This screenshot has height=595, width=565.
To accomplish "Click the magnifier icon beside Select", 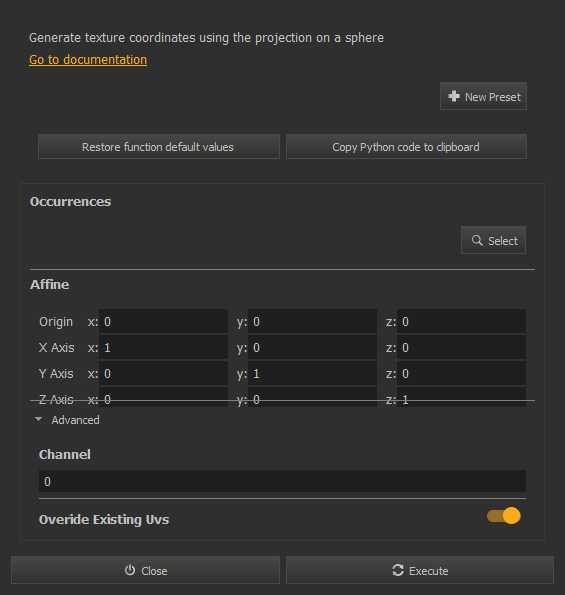I will coord(477,240).
